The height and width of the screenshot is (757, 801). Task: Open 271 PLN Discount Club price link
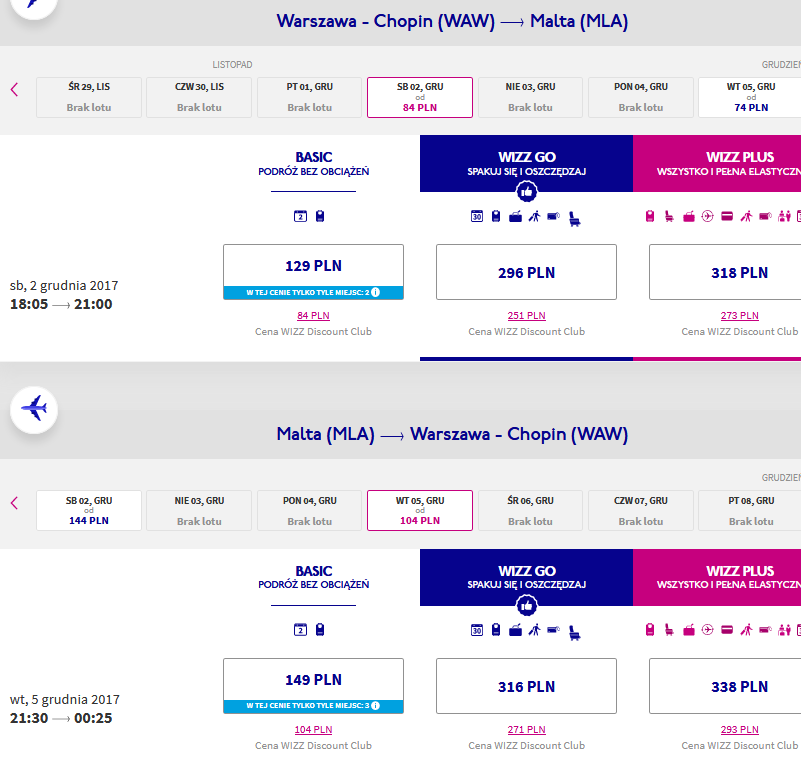point(526,729)
